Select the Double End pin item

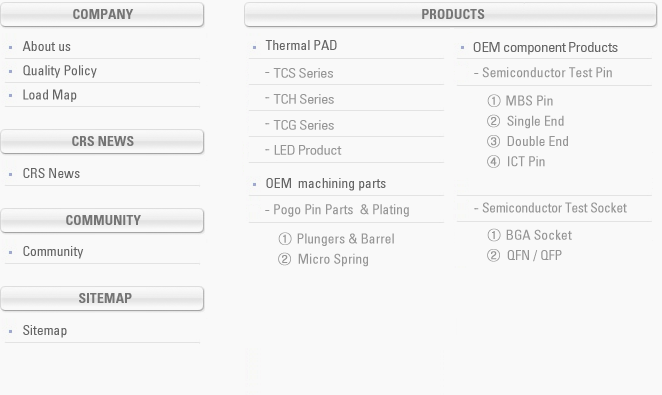click(x=537, y=141)
